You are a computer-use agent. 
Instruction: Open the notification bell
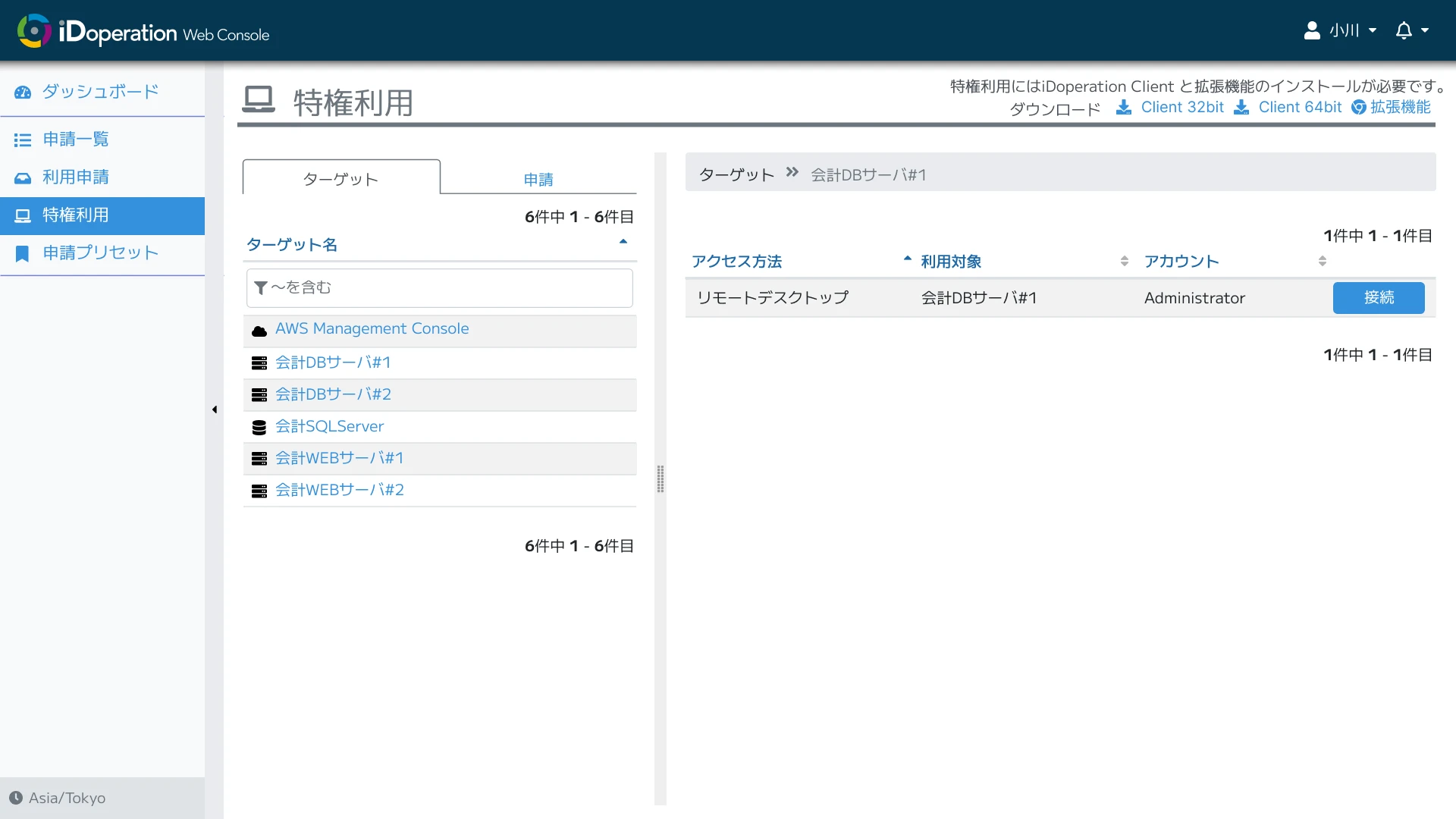click(1404, 30)
